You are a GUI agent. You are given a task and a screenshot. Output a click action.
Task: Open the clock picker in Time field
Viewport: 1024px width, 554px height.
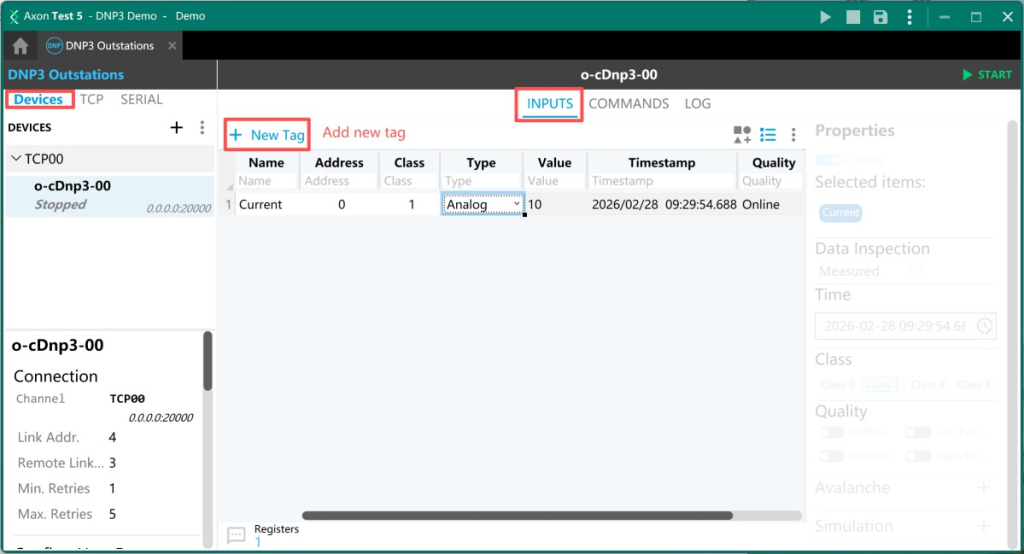[x=984, y=326]
